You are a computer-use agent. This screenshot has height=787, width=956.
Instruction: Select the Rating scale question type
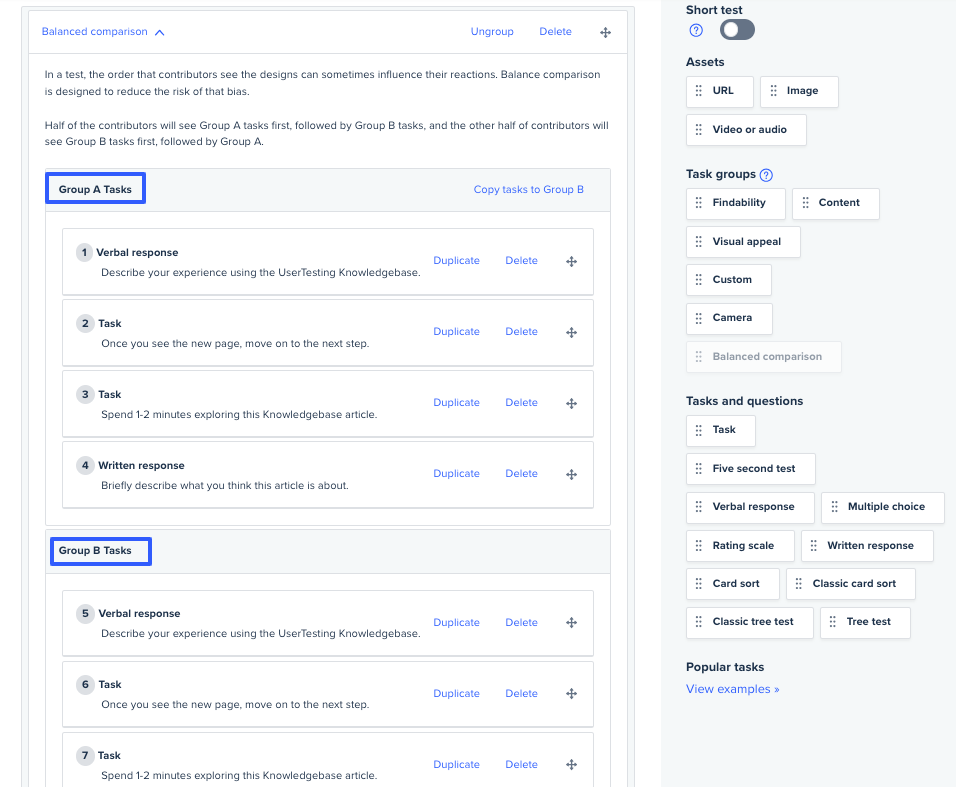741,546
